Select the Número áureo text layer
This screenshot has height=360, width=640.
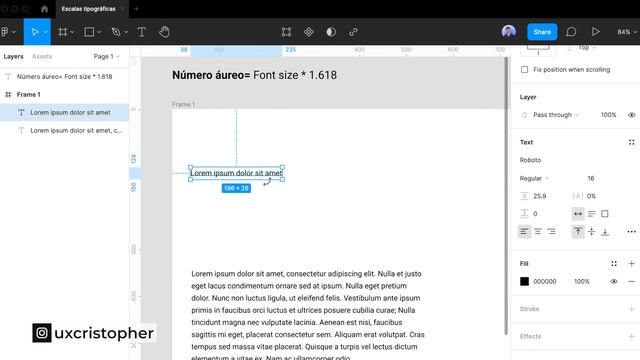click(64, 76)
